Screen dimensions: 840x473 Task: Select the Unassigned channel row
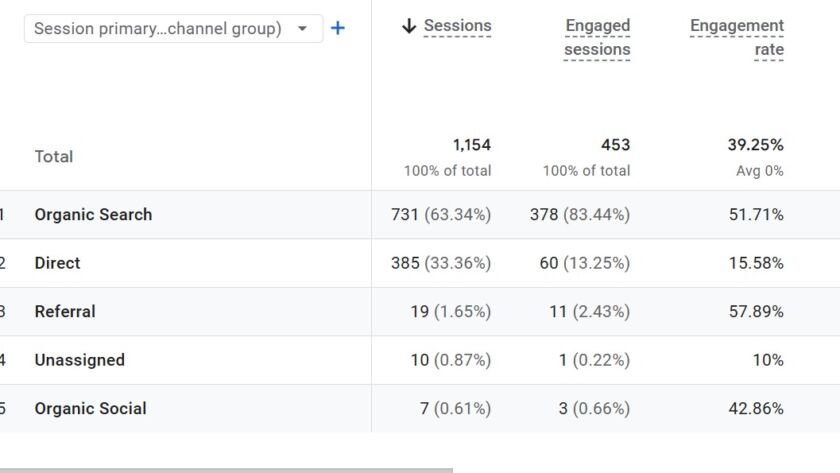click(x=79, y=360)
